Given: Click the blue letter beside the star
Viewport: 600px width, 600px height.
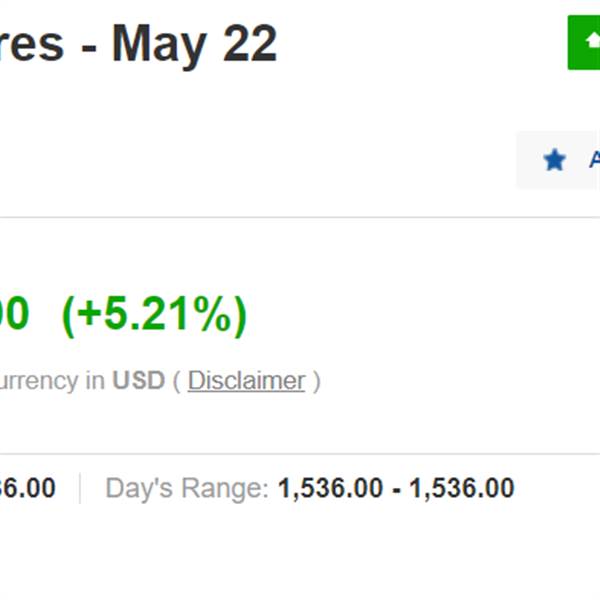Looking at the screenshot, I should click(595, 160).
